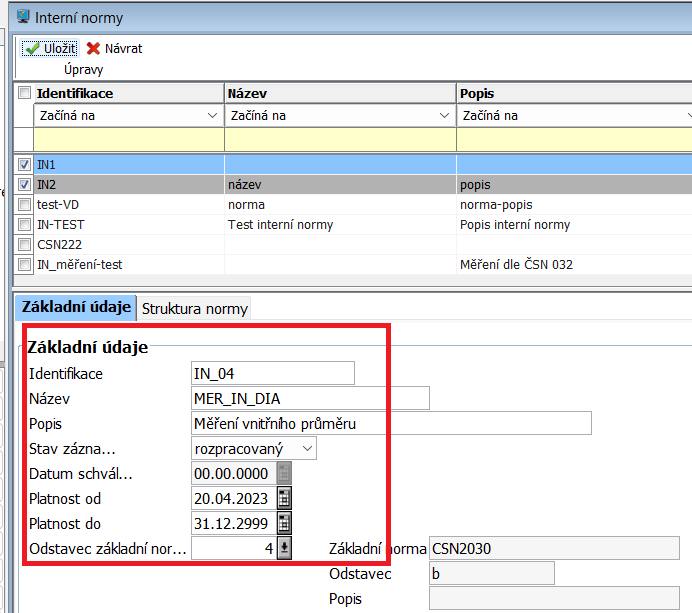692x613 pixels.
Task: Sort by the Popis column header
Action: [572, 93]
